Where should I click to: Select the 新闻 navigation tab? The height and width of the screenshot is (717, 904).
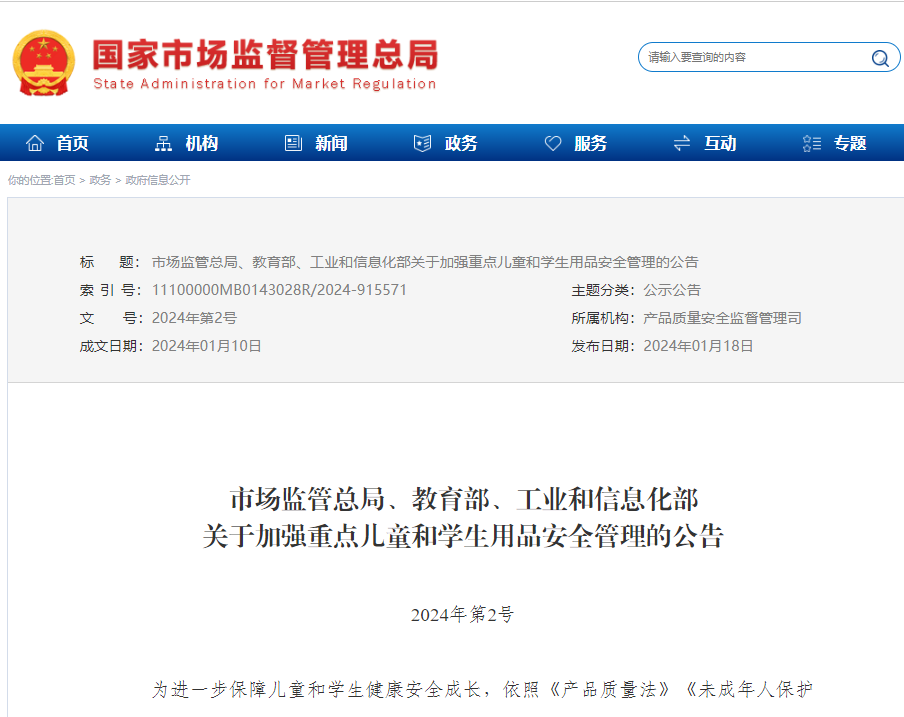point(331,143)
